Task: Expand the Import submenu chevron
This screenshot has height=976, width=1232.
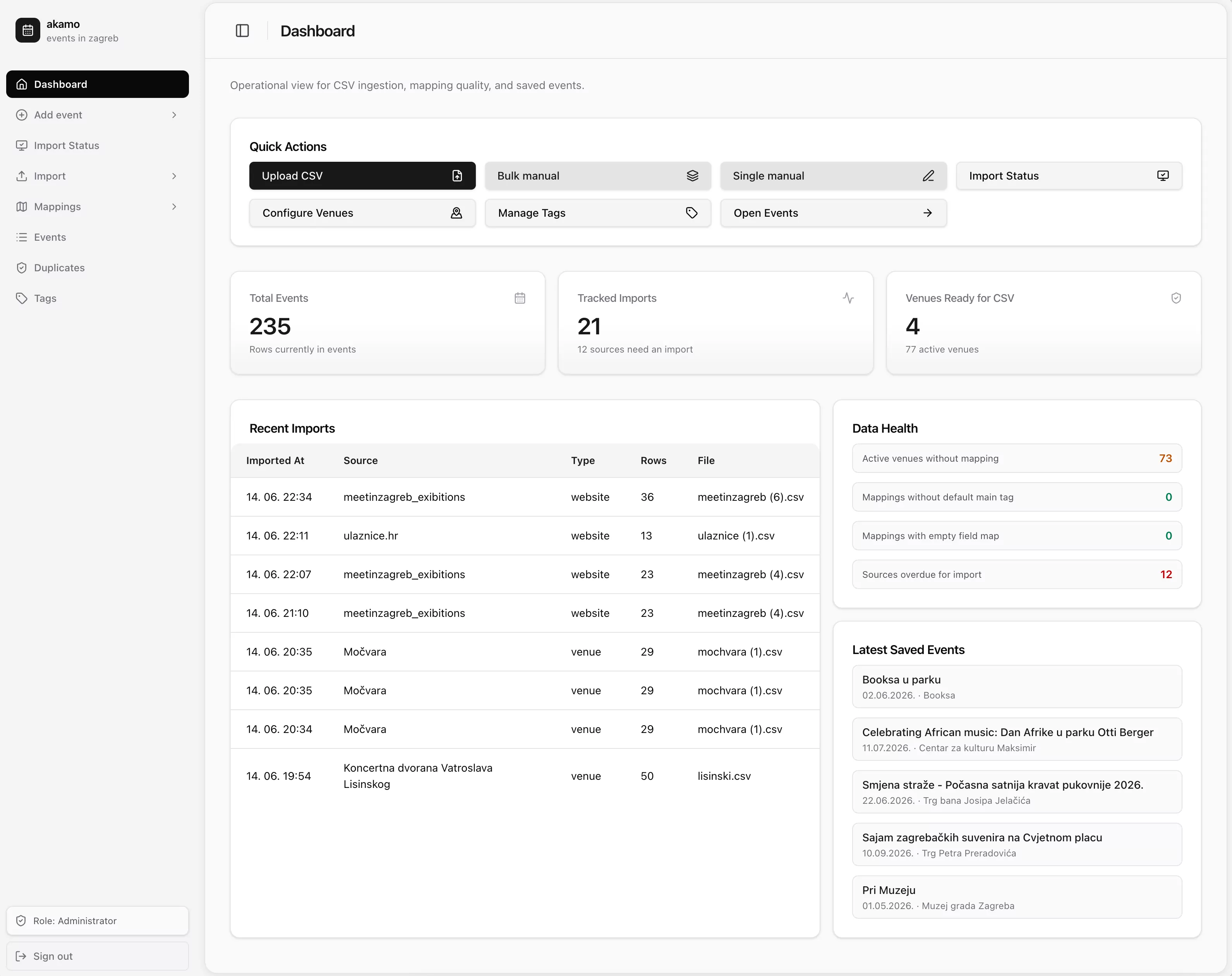Action: [x=174, y=176]
